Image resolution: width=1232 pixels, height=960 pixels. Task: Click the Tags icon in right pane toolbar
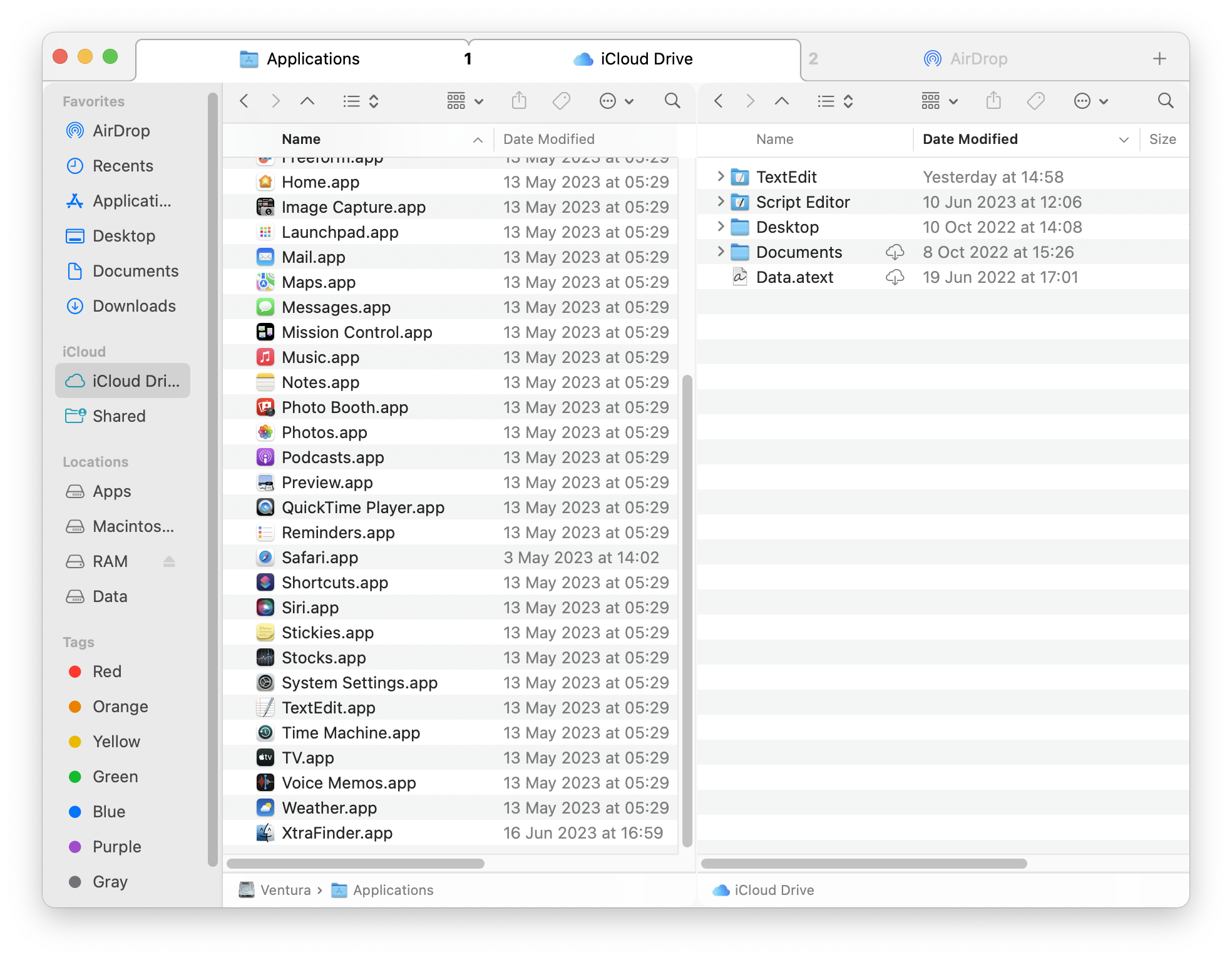pyautogui.click(x=1036, y=101)
